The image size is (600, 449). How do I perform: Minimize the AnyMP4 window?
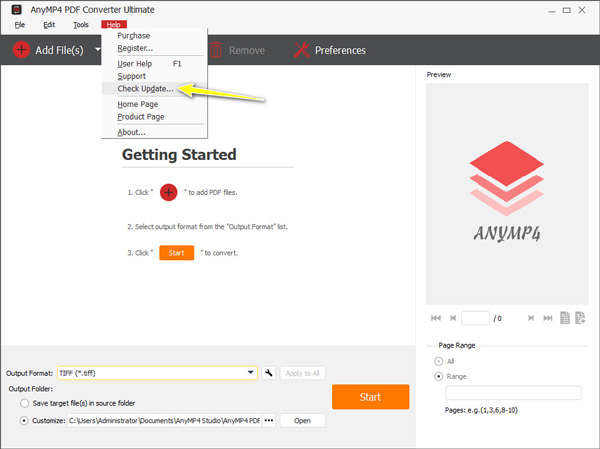pos(551,11)
